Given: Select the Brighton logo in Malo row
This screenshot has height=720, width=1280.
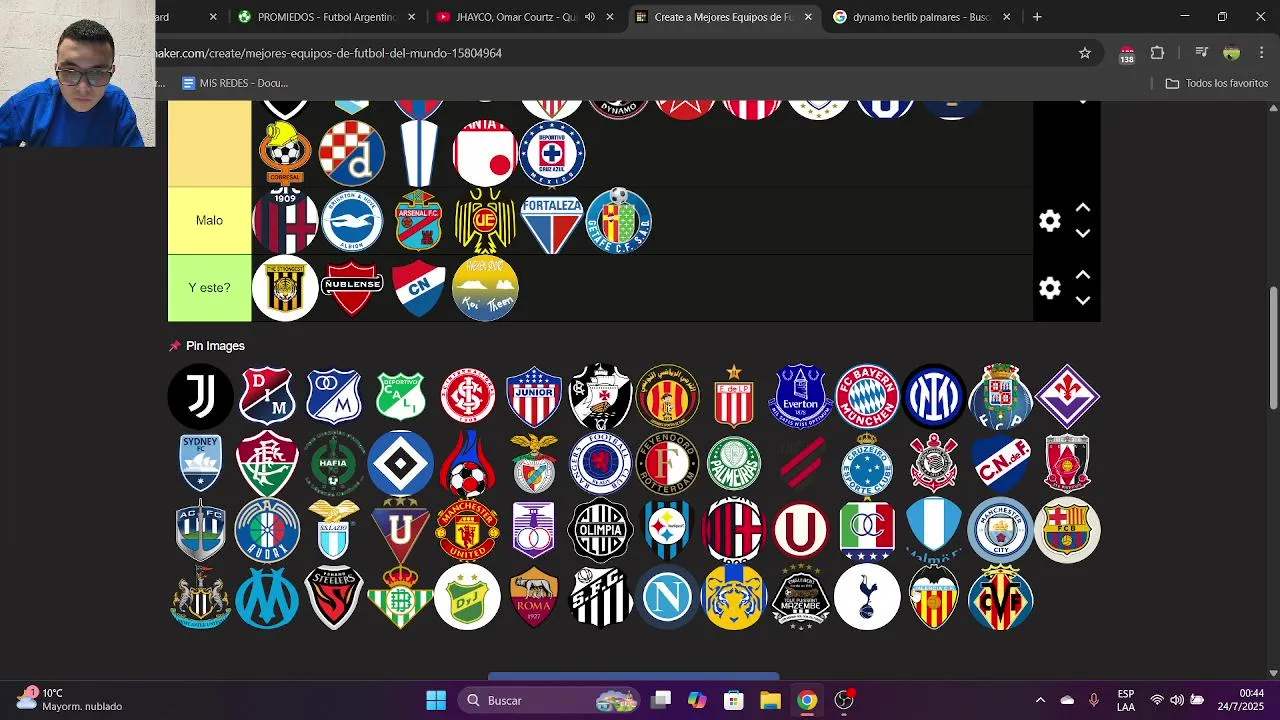Looking at the screenshot, I should (352, 221).
